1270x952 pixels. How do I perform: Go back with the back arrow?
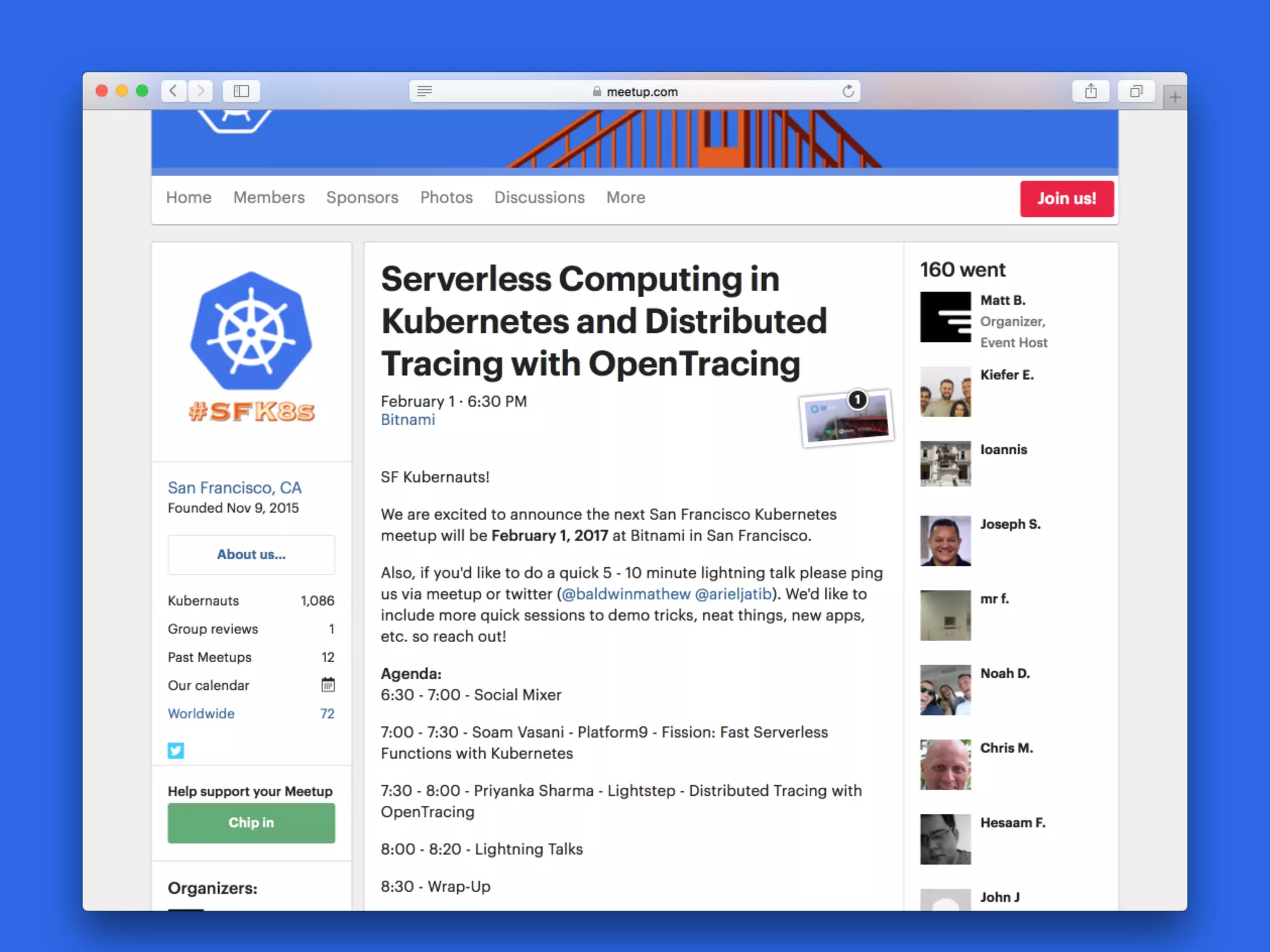[x=174, y=91]
